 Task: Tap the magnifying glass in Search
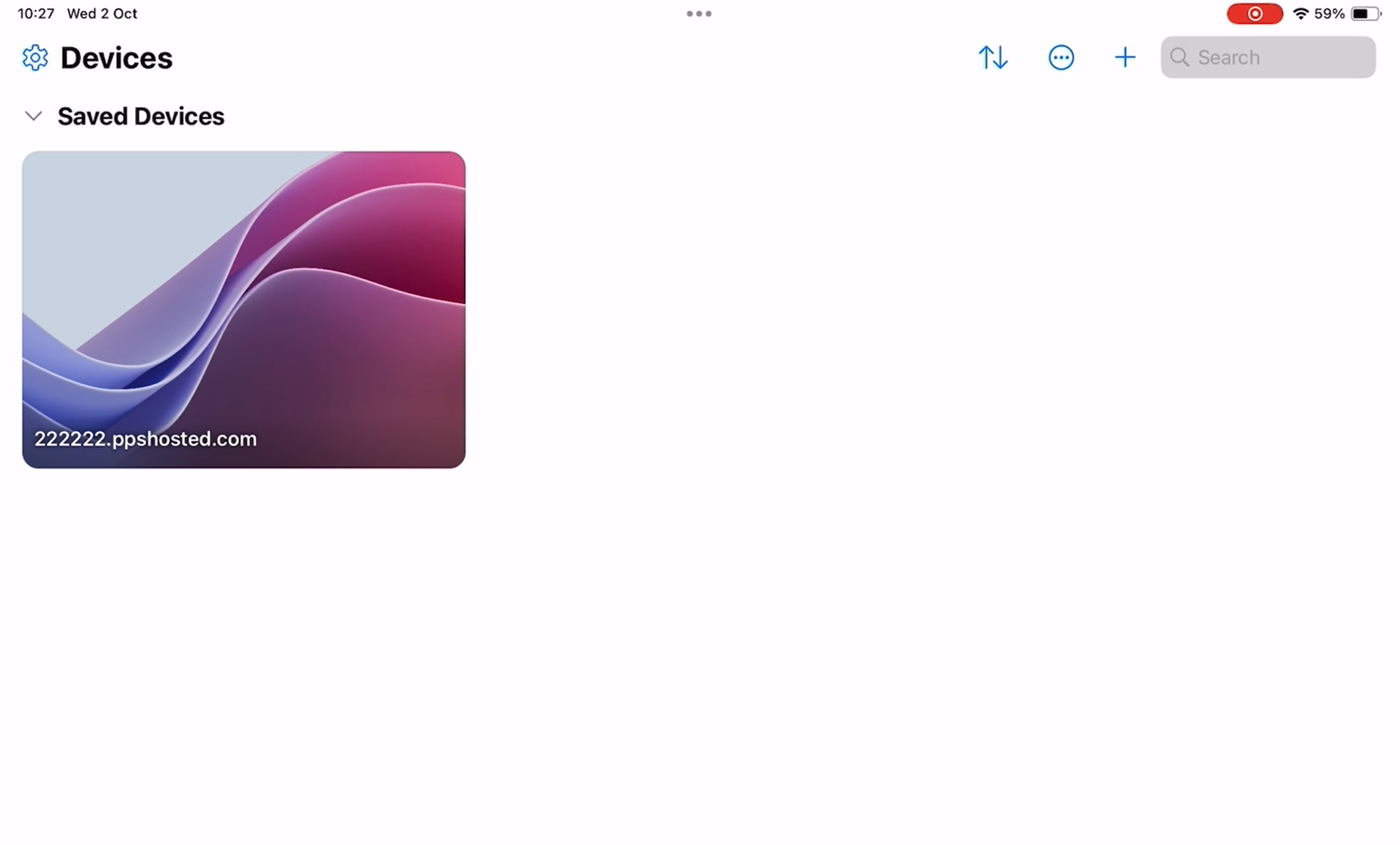coord(1179,57)
